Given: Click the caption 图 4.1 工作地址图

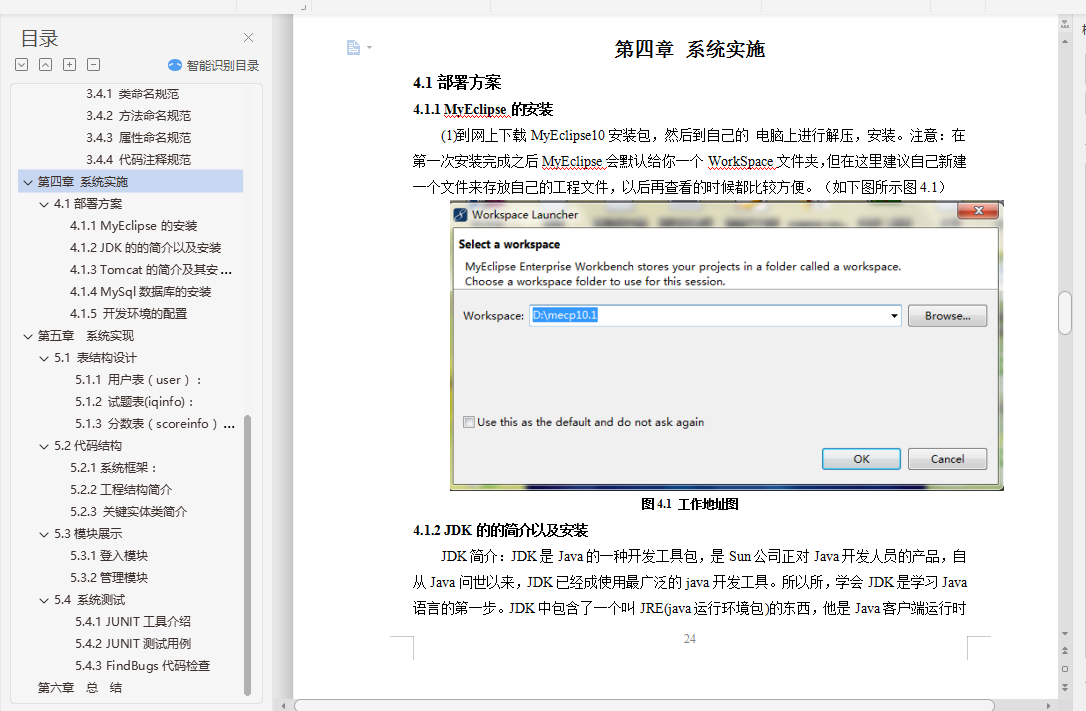Looking at the screenshot, I should 690,504.
